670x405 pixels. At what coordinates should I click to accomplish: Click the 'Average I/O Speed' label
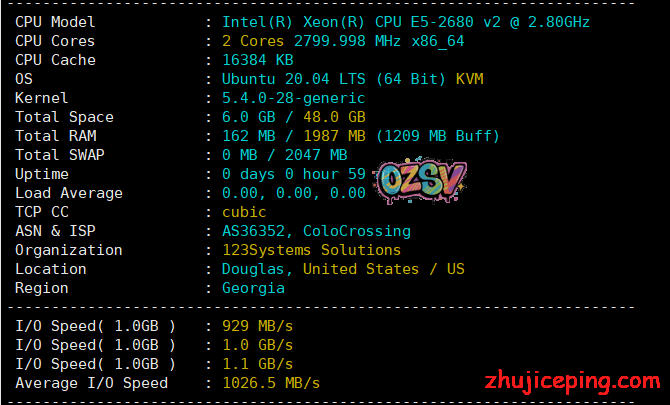[x=91, y=383]
